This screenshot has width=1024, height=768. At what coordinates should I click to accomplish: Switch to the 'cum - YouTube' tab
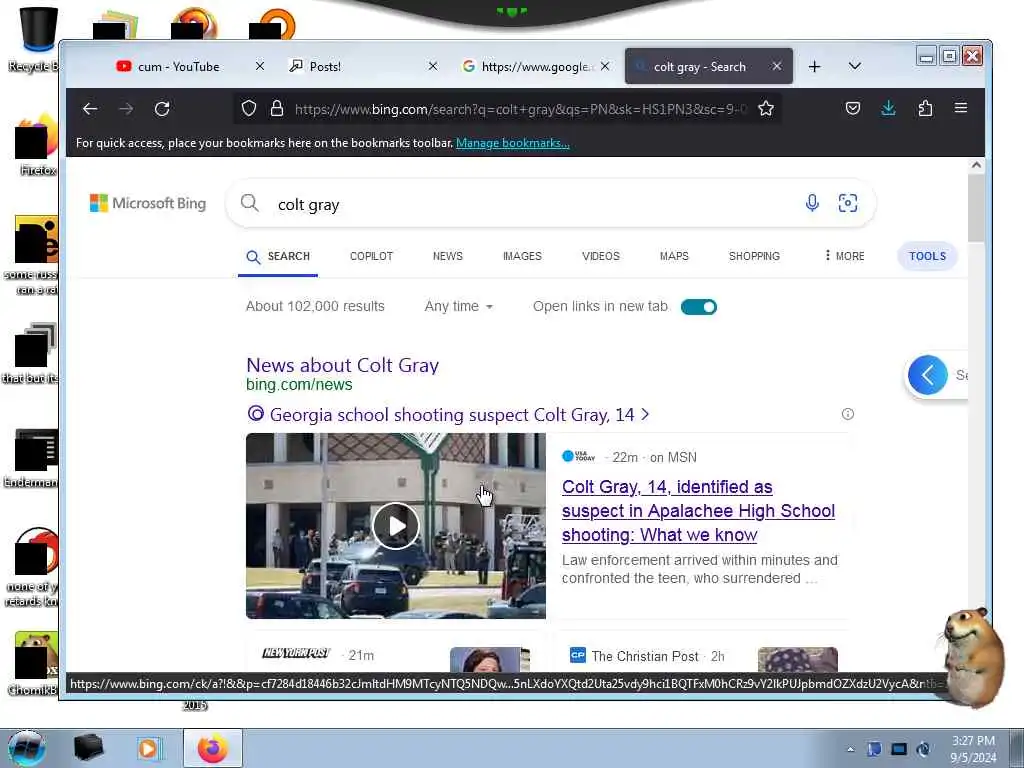coord(178,67)
